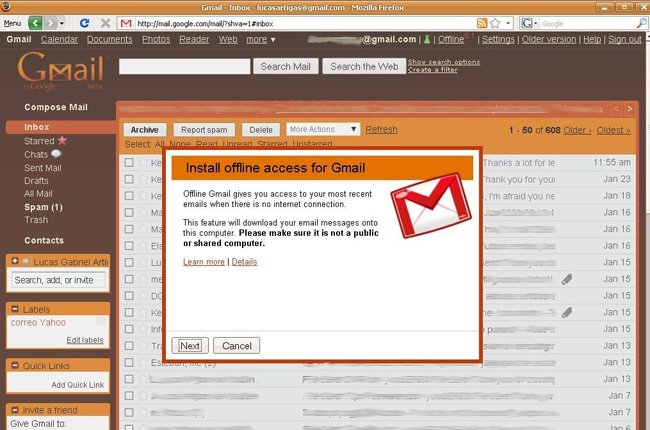Click the 'Search, add, or invite' chat field
650x430 pixels.
[x=58, y=280]
